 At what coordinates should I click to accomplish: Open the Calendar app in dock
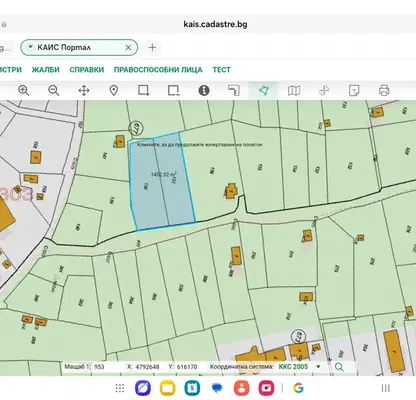[192, 388]
